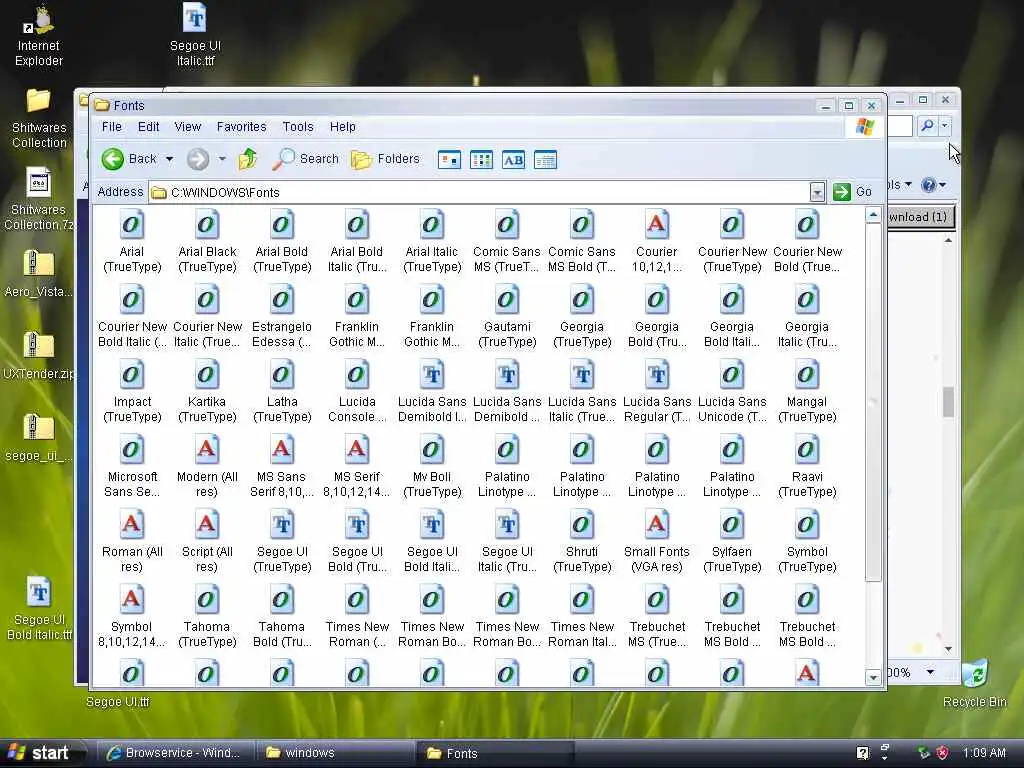Open the Help menu
Image resolution: width=1024 pixels, height=768 pixels.
[342, 127]
